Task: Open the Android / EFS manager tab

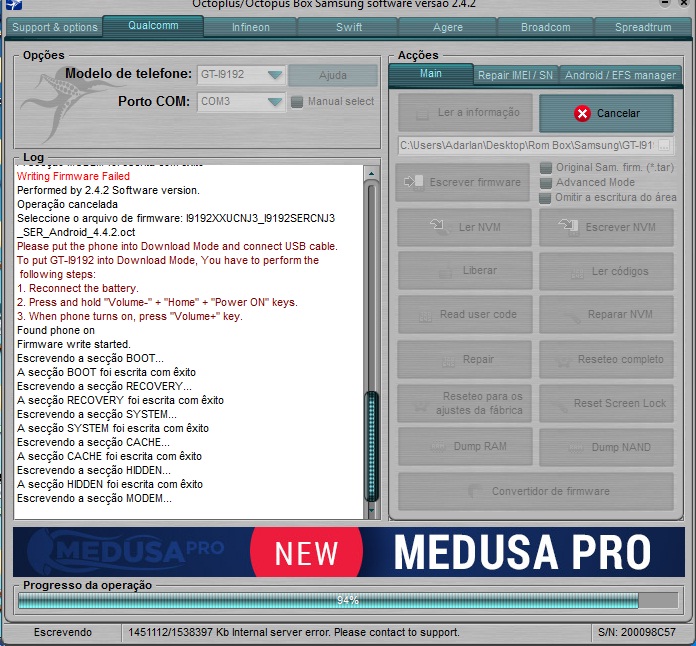Action: coord(620,75)
